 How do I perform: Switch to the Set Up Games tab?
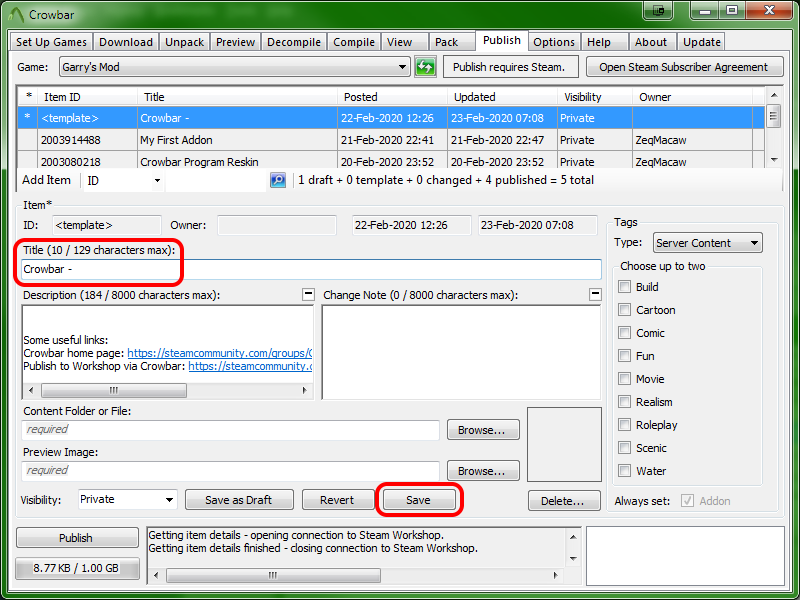pos(51,42)
